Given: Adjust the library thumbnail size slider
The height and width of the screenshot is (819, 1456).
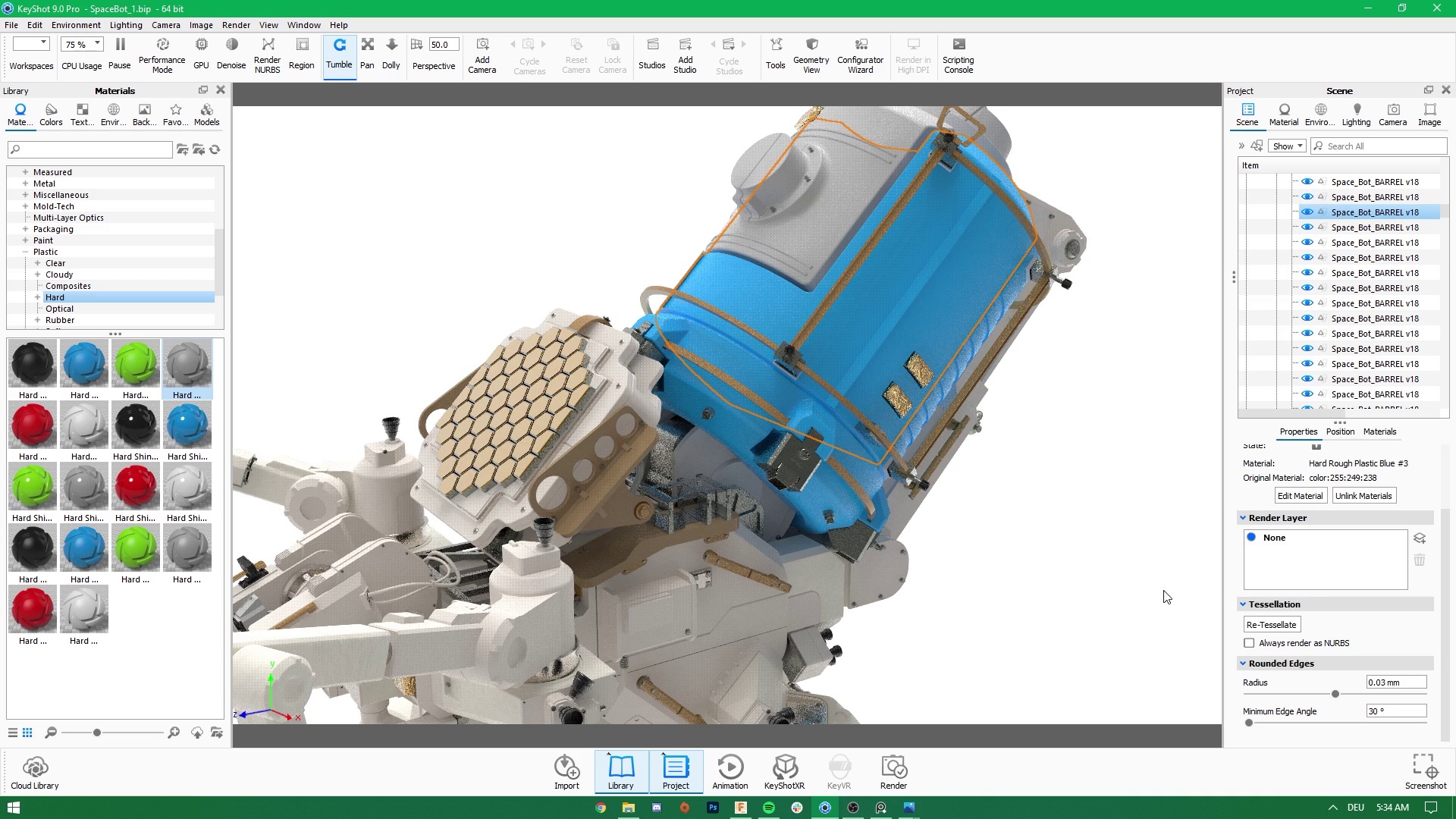Looking at the screenshot, I should click(97, 733).
